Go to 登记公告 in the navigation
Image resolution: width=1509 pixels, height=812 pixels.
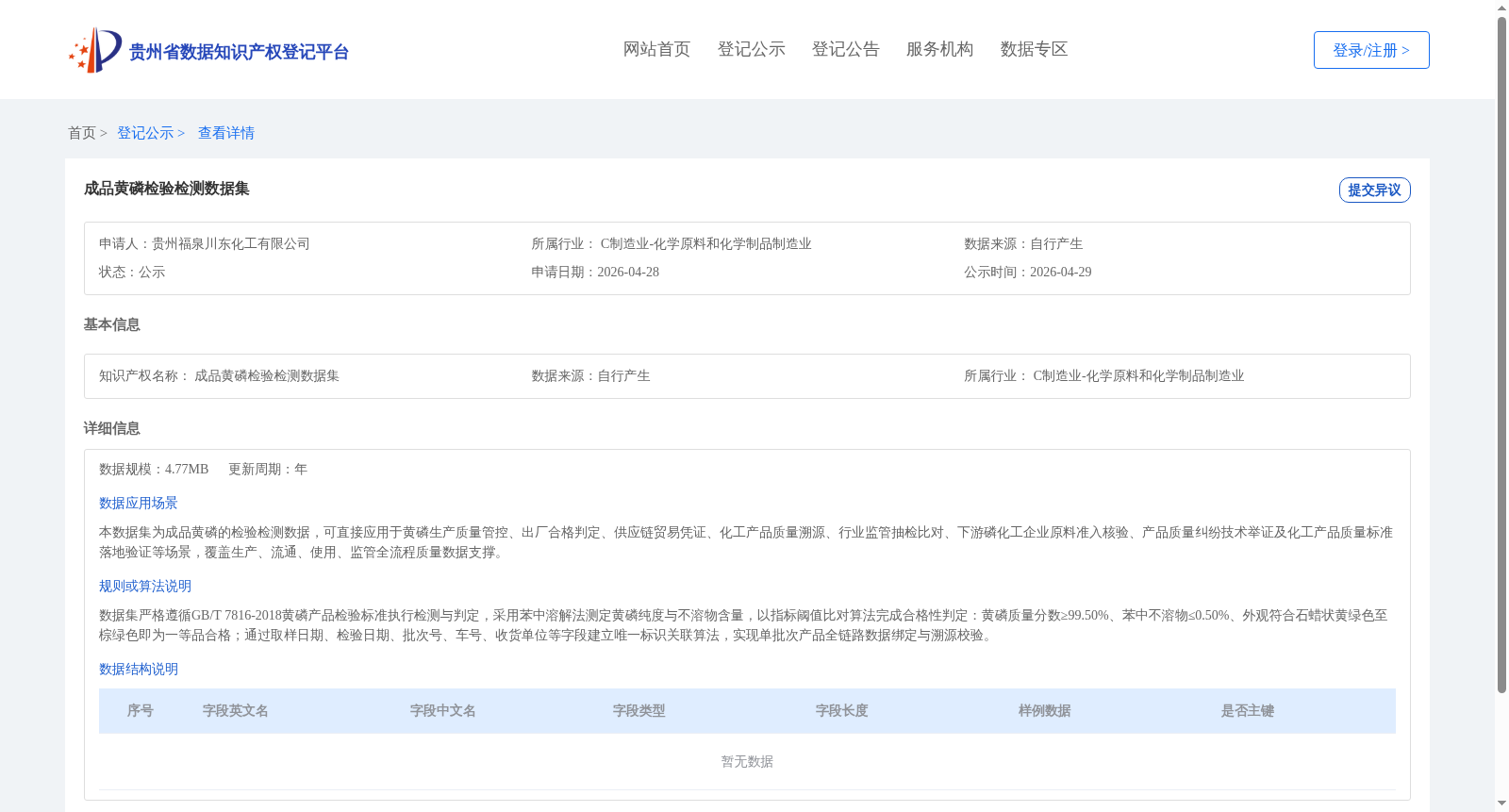tap(845, 49)
